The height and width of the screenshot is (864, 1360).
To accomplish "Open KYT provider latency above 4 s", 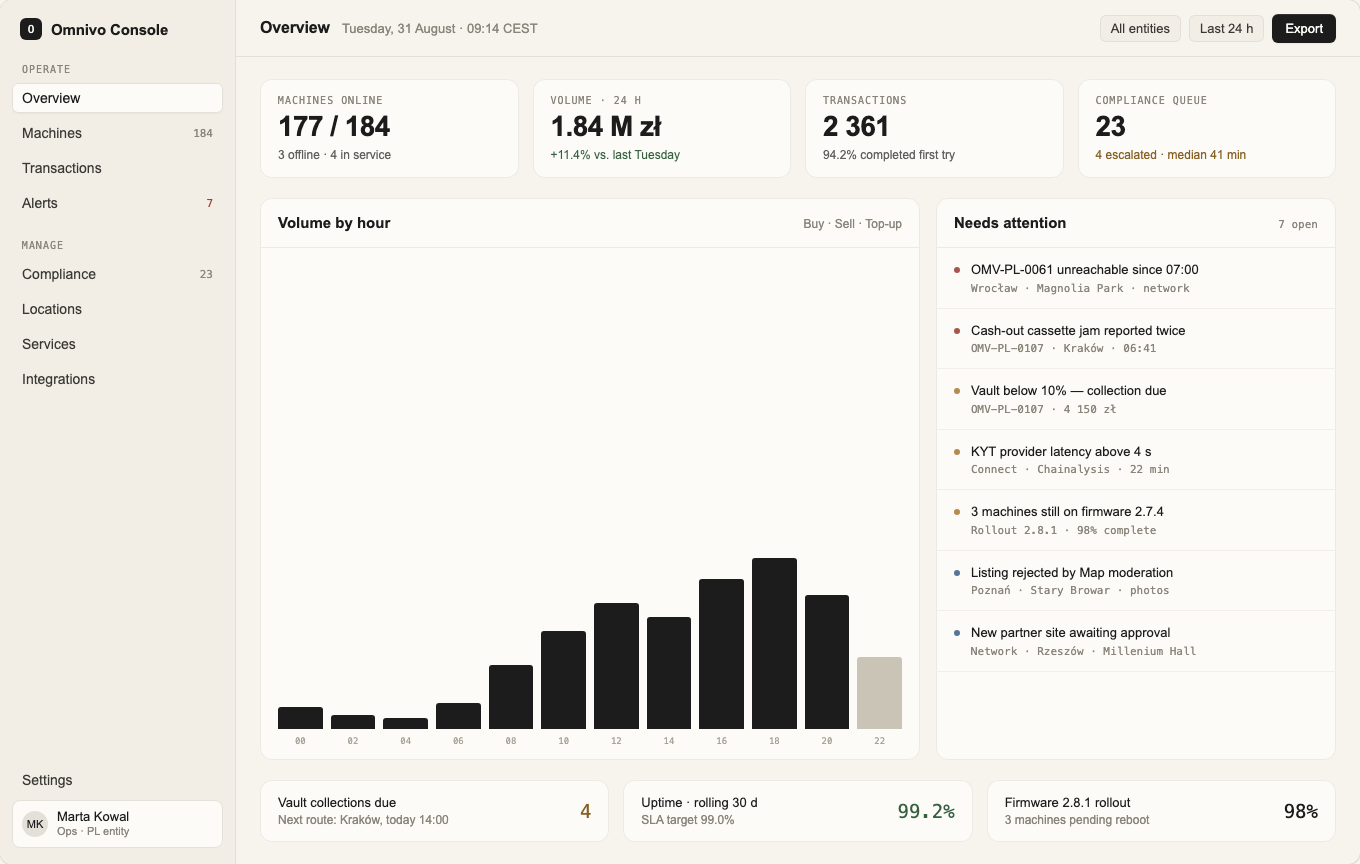I will 1136,460.
